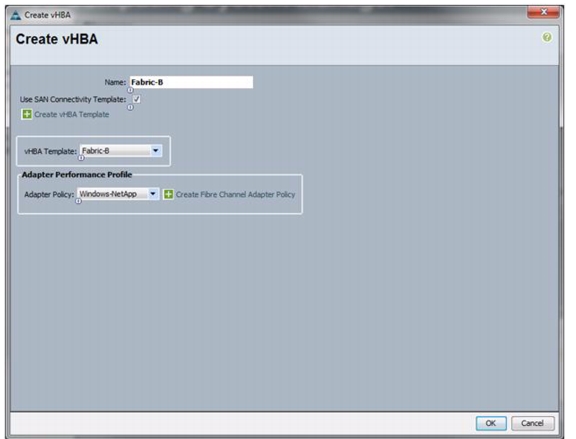Dismiss dialog with the Cancel button
The width and height of the screenshot is (576, 439).
532,423
